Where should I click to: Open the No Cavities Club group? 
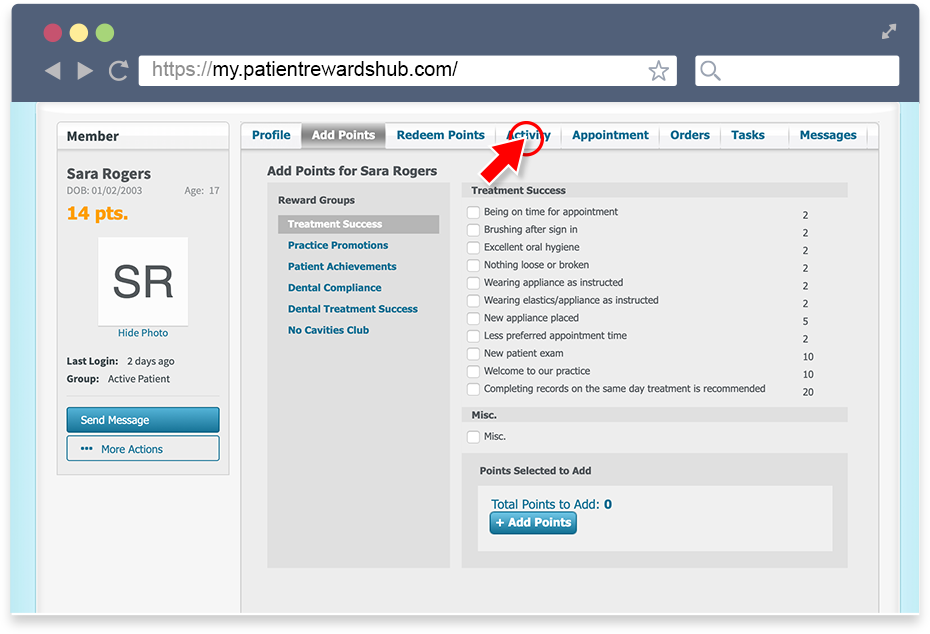click(x=329, y=330)
